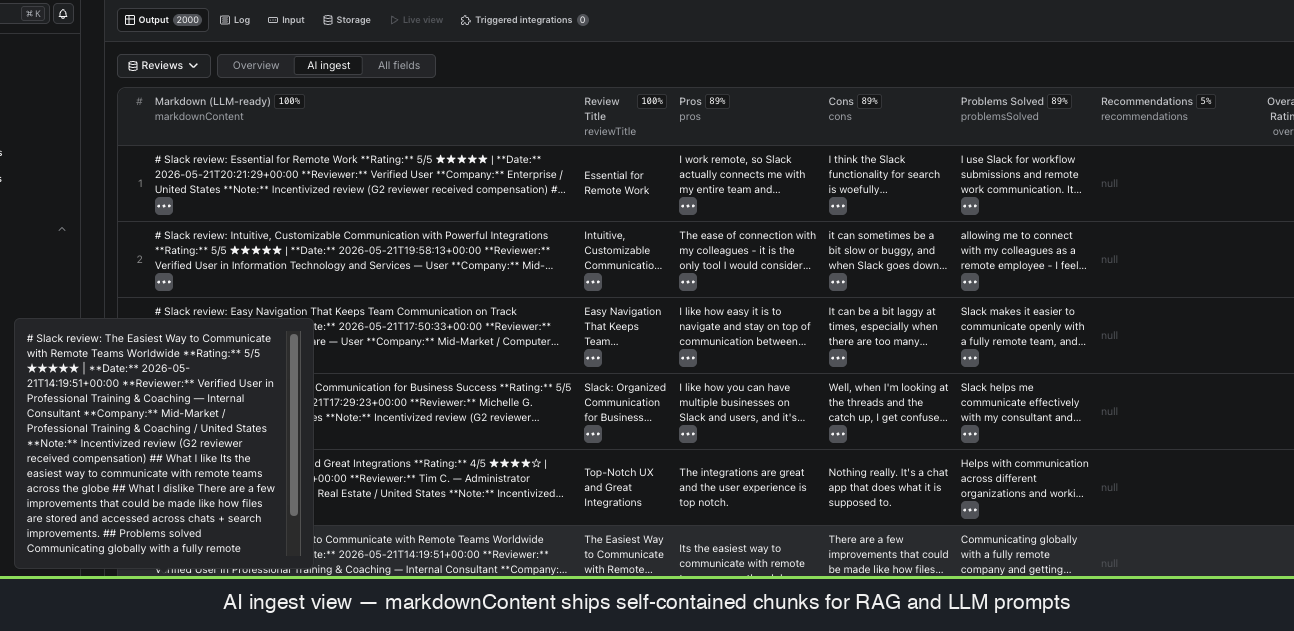Open the Storage tab
This screenshot has height=631, width=1294.
pos(347,20)
